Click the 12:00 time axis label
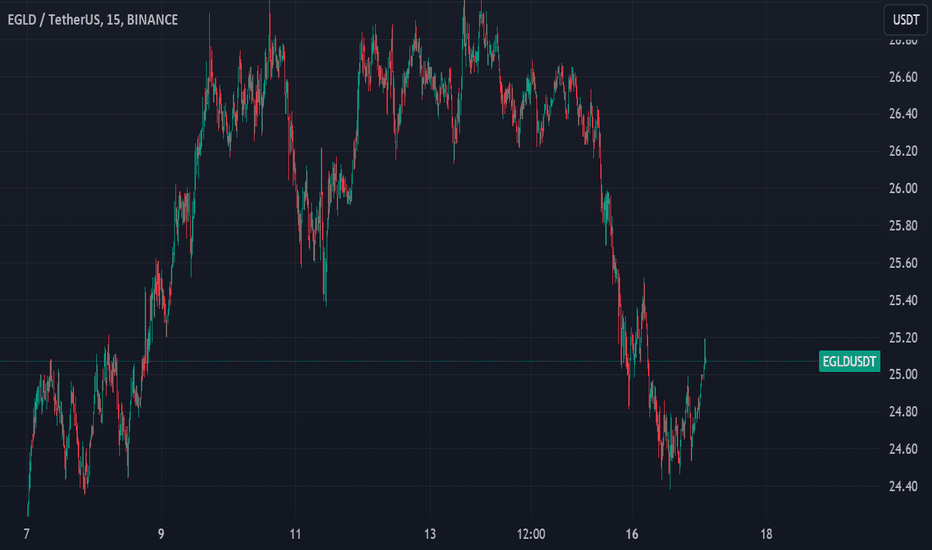Screen dimensions: 932x550 point(531,534)
